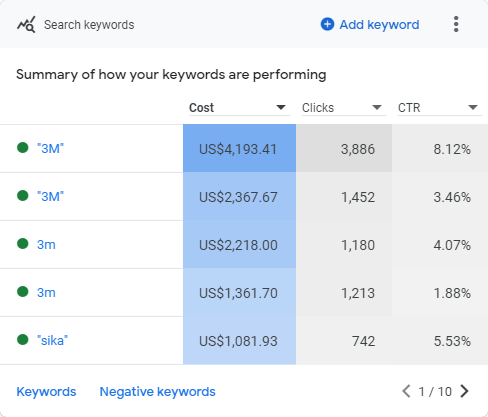Open the "sika" keyword link

52,341
